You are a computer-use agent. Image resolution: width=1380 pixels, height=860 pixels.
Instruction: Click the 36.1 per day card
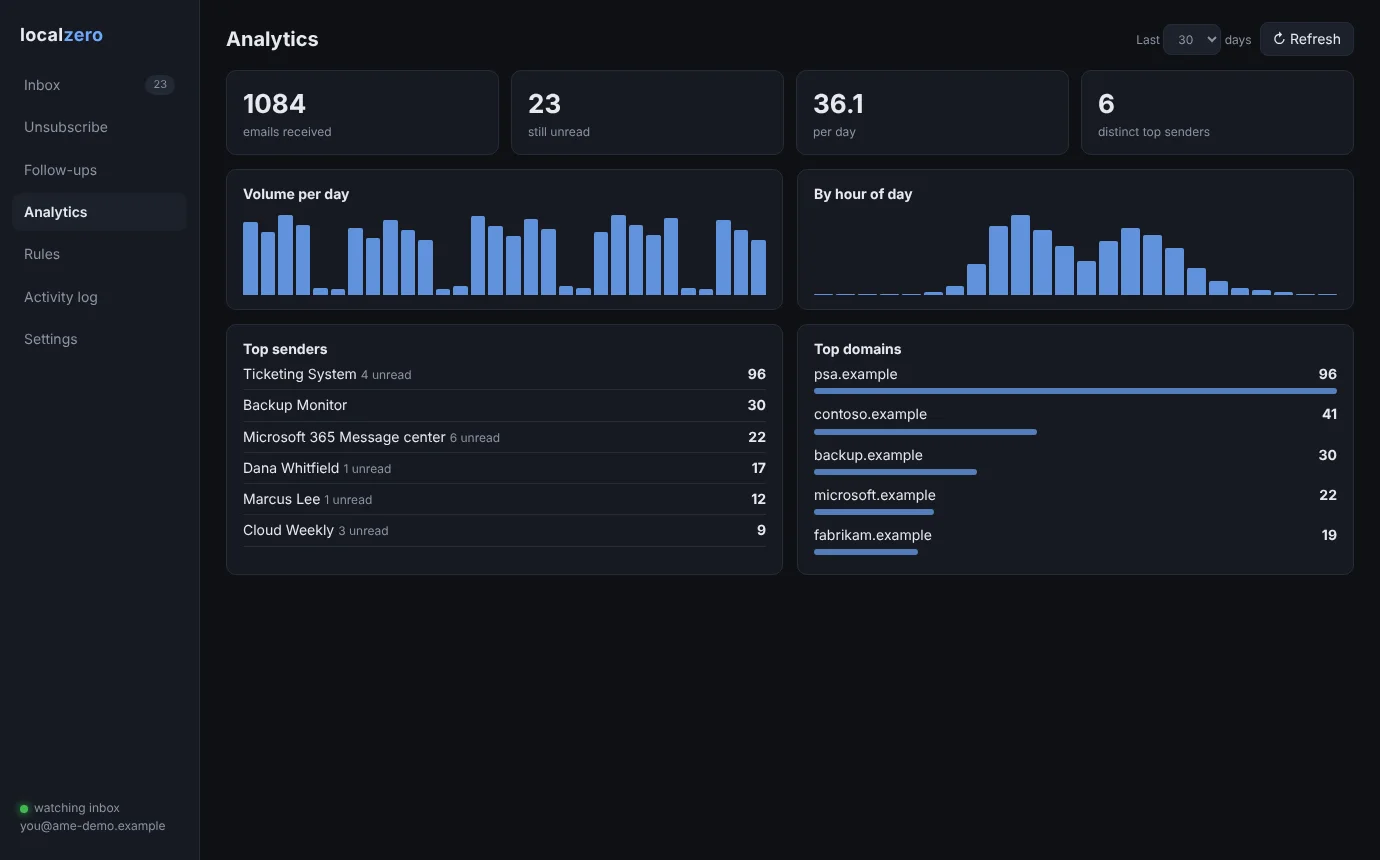pyautogui.click(x=932, y=113)
